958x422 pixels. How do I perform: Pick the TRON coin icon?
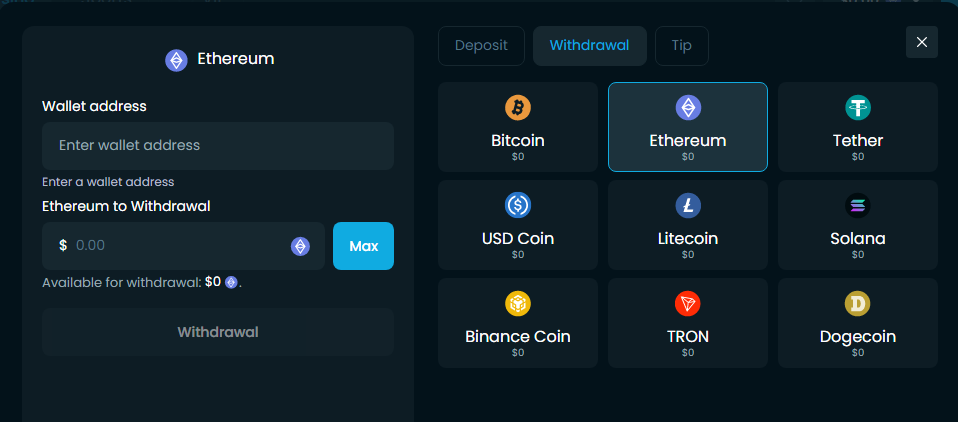point(688,303)
